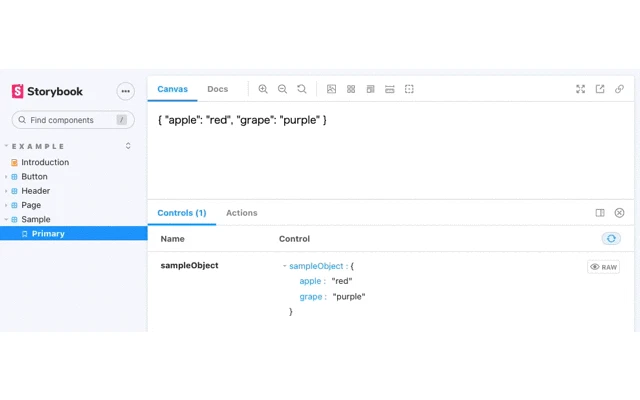This screenshot has width=640, height=400.
Task: Toggle the grid overlay
Action: (351, 89)
